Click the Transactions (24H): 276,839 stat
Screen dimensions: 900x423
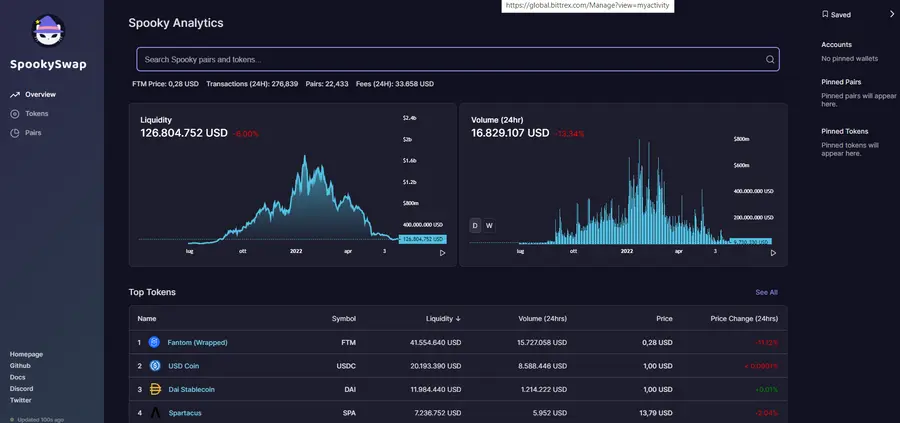[x=252, y=84]
